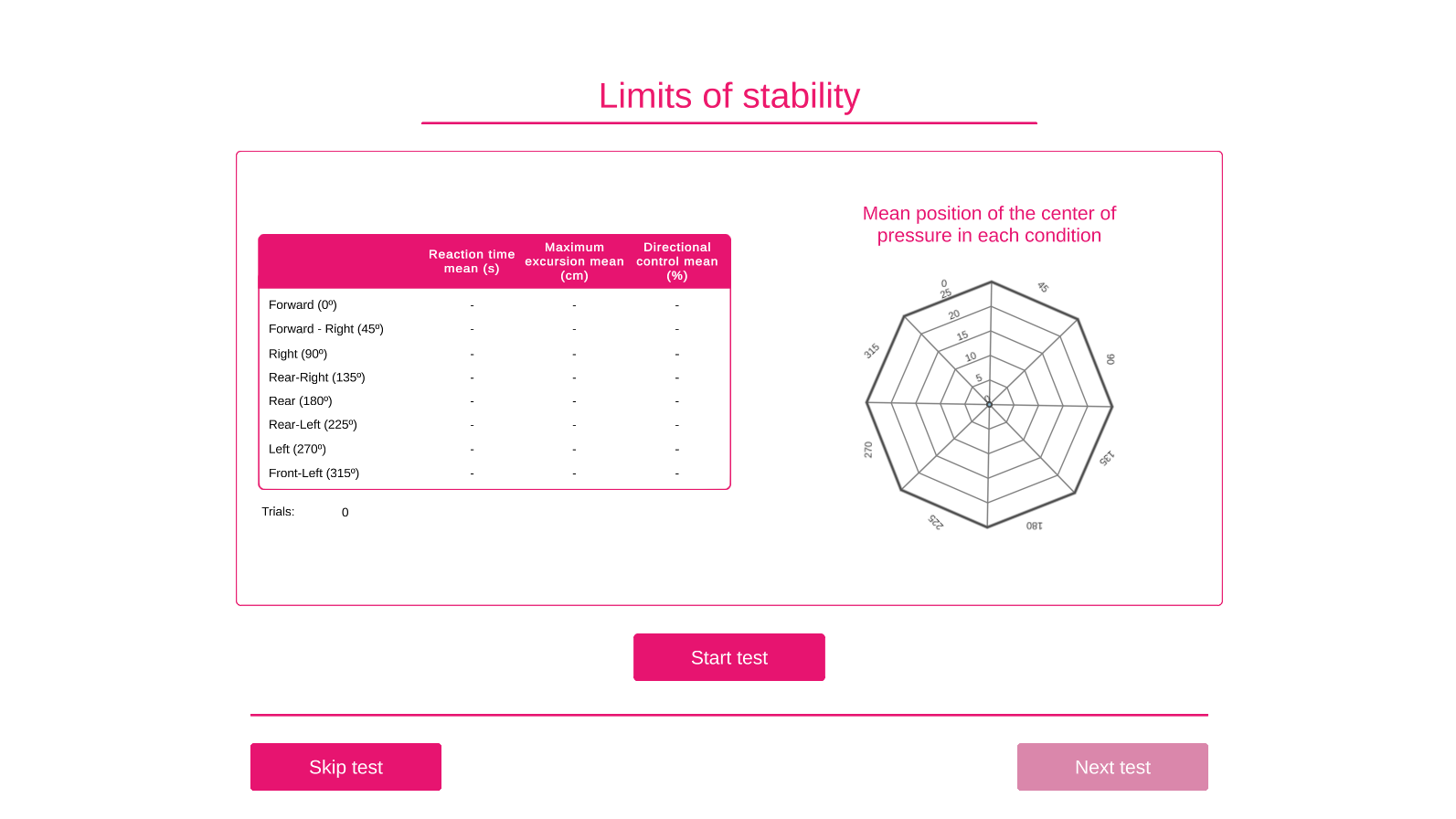Viewport: 1456px width, 819px height.
Task: Select the Front-Left (315º) row label
Action: tap(314, 473)
